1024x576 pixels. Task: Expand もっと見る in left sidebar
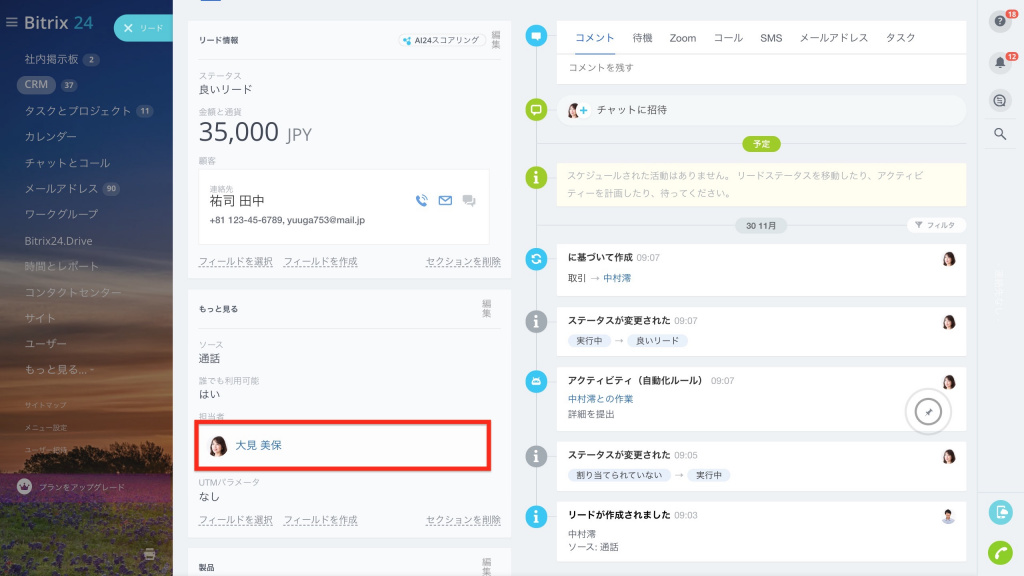[x=59, y=370]
